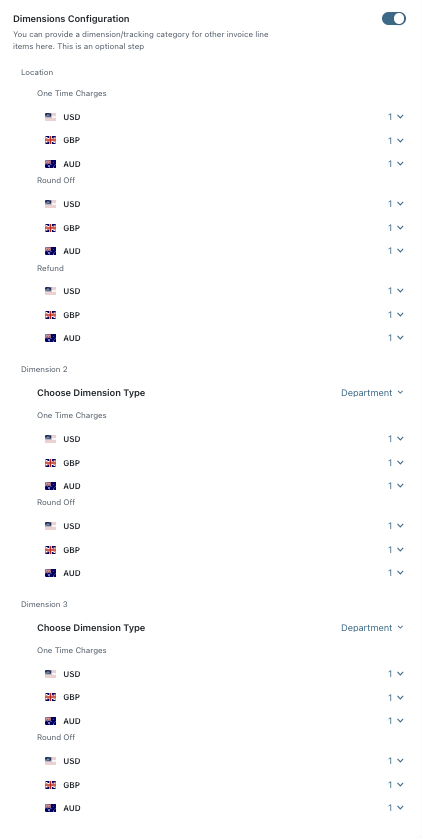Open Dimension 3 Department type dropdown

coord(372,628)
